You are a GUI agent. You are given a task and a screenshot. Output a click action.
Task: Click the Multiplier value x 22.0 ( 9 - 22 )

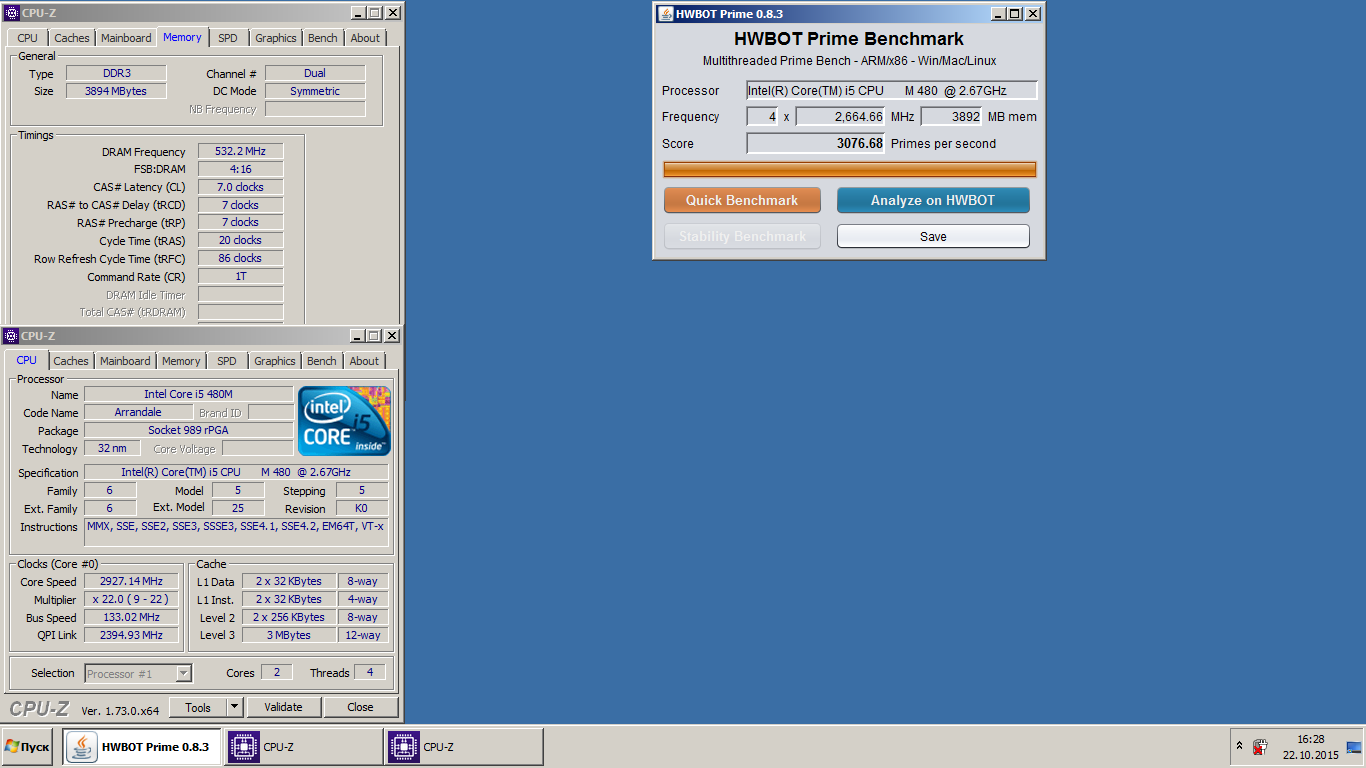[132, 599]
